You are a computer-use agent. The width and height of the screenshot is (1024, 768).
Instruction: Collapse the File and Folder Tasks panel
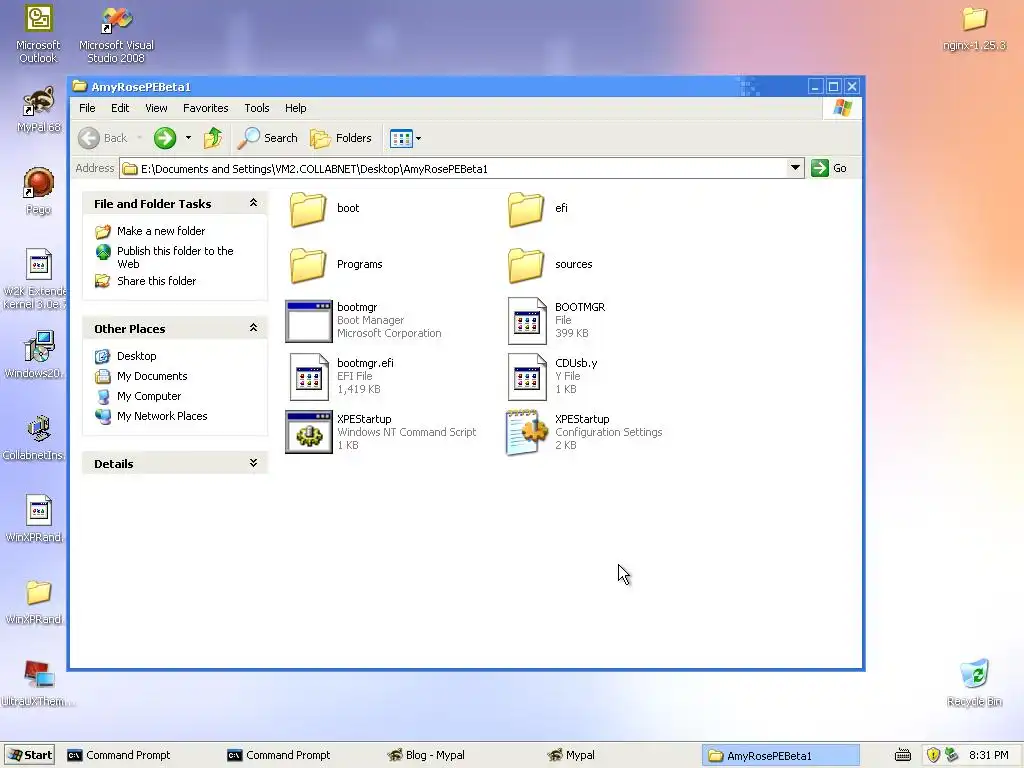[253, 203]
